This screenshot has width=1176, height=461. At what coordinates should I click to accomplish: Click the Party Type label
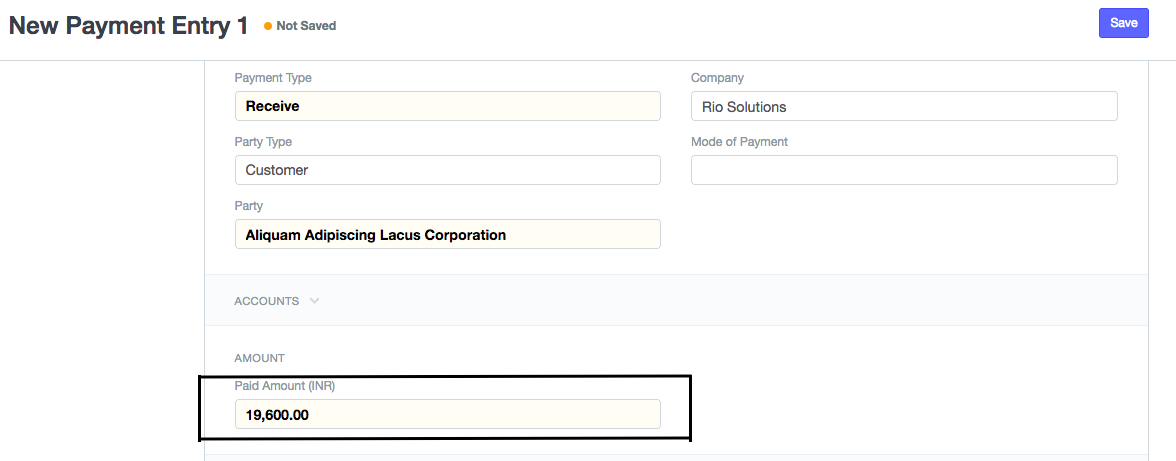263,142
